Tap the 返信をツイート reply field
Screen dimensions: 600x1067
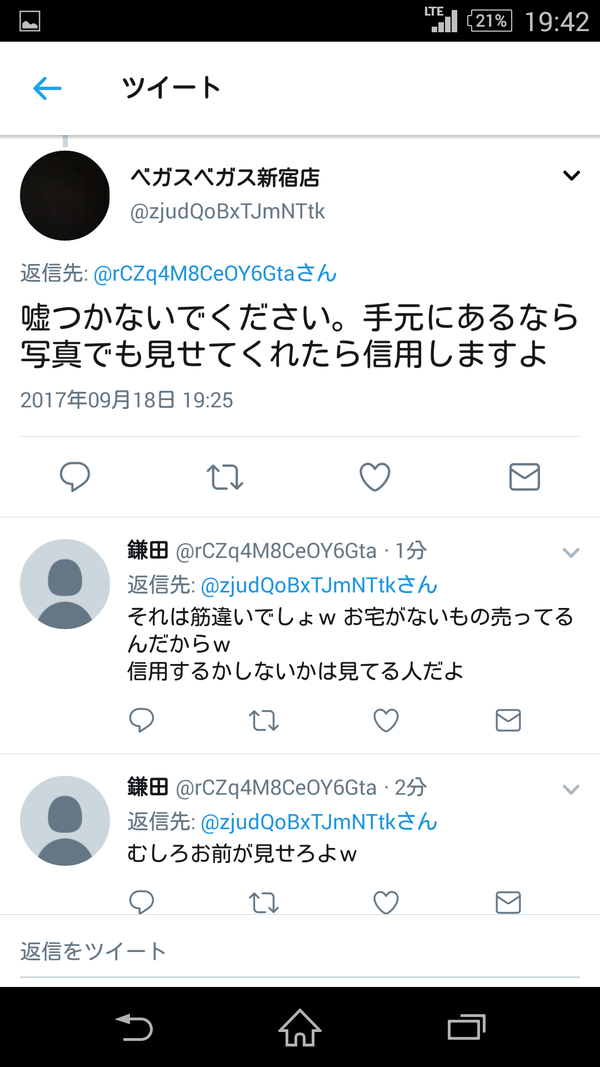tap(300, 951)
